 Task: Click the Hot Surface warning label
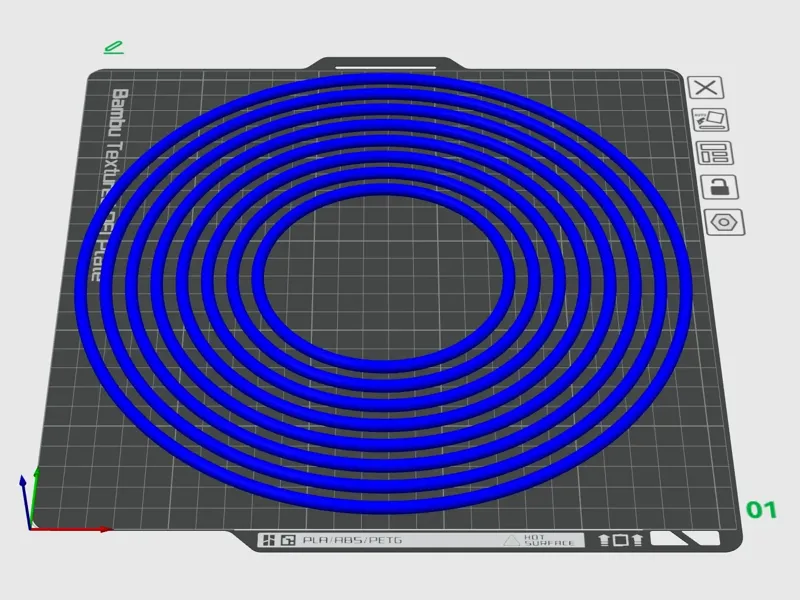coord(539,540)
